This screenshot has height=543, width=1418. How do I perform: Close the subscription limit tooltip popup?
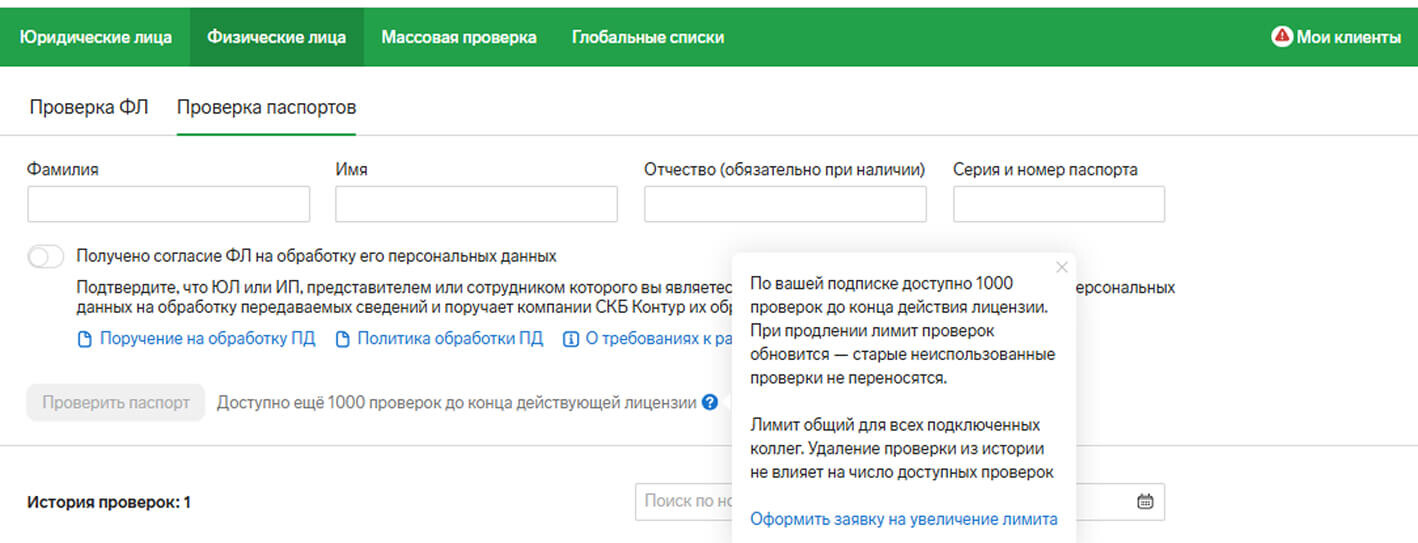tap(1062, 267)
